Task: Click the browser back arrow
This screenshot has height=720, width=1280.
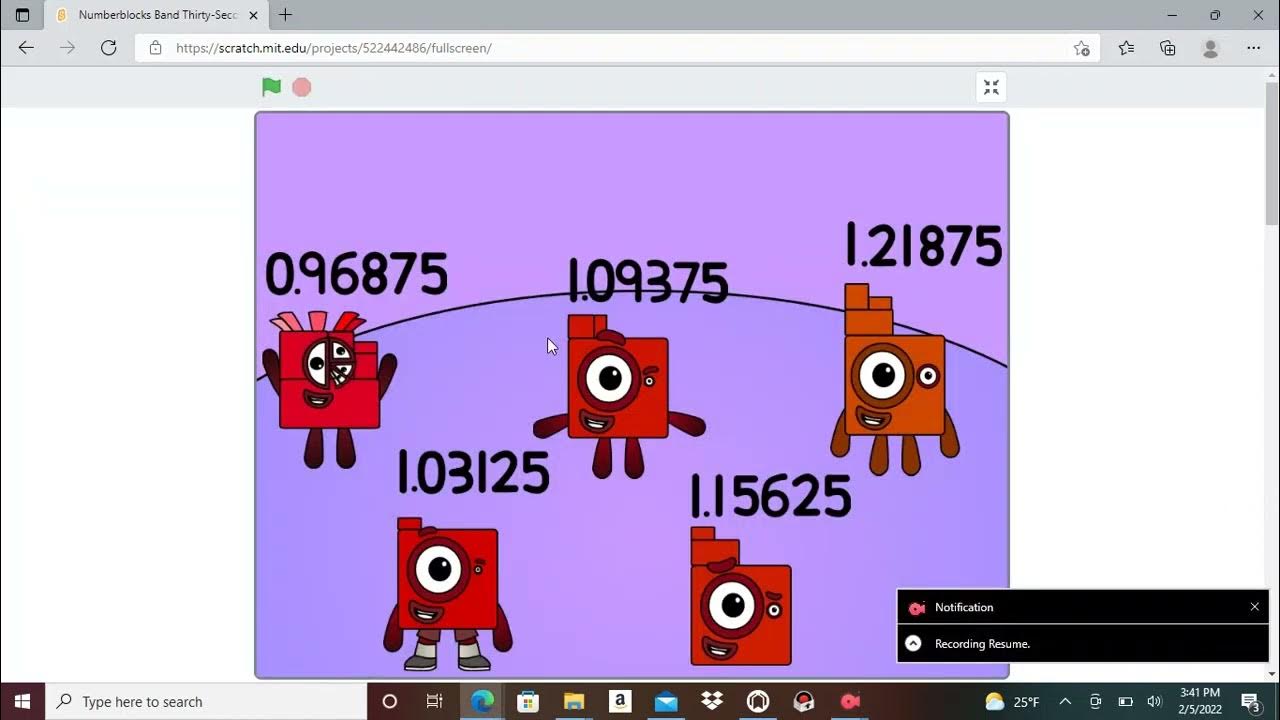Action: [x=26, y=48]
